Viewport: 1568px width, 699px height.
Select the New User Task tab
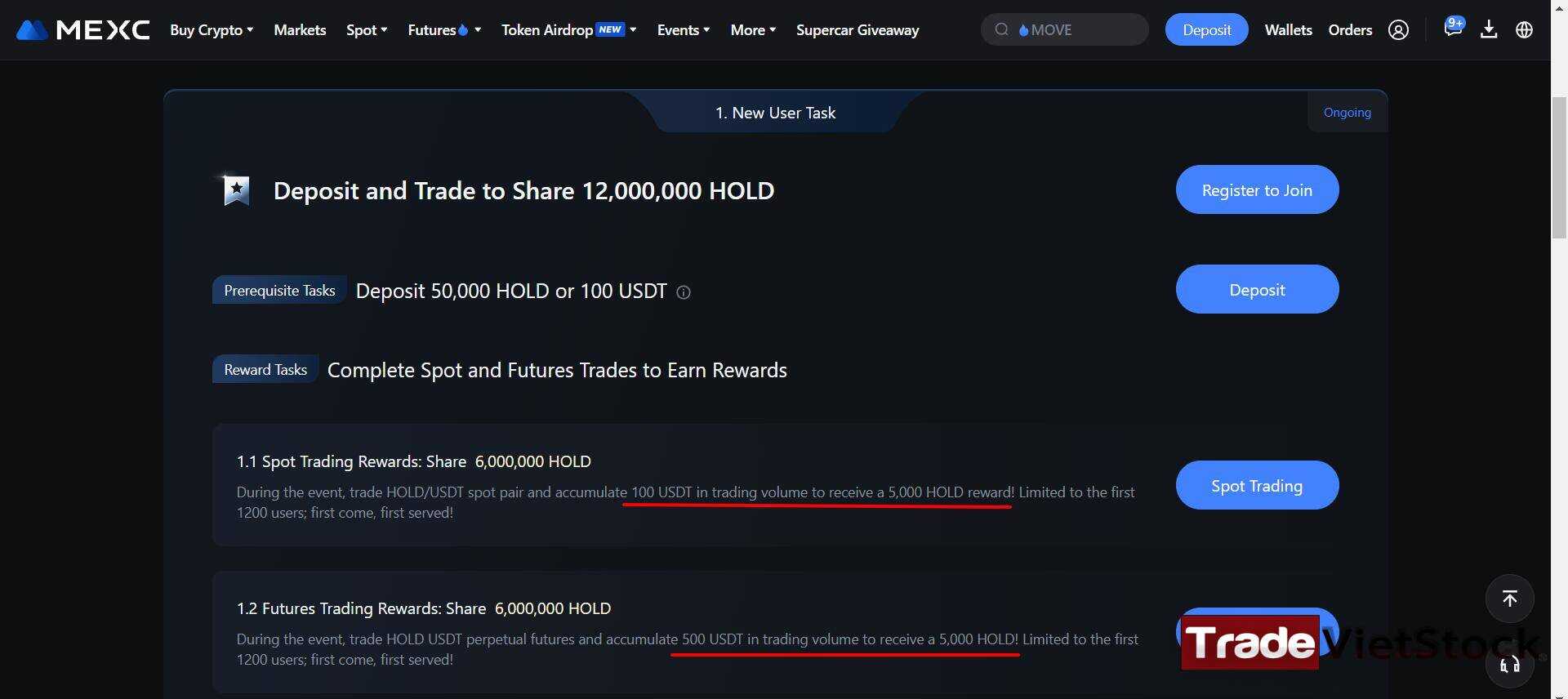(775, 113)
